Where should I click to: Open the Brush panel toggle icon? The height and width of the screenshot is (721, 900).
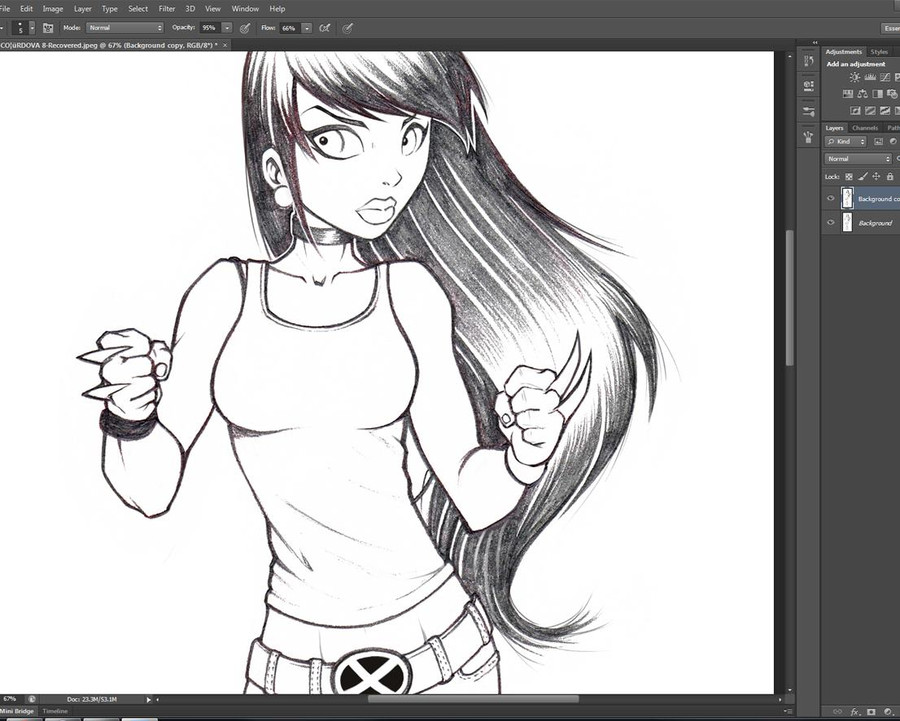point(48,28)
